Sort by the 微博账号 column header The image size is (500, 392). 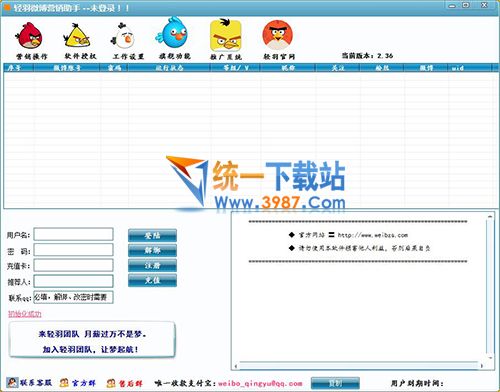click(67, 68)
